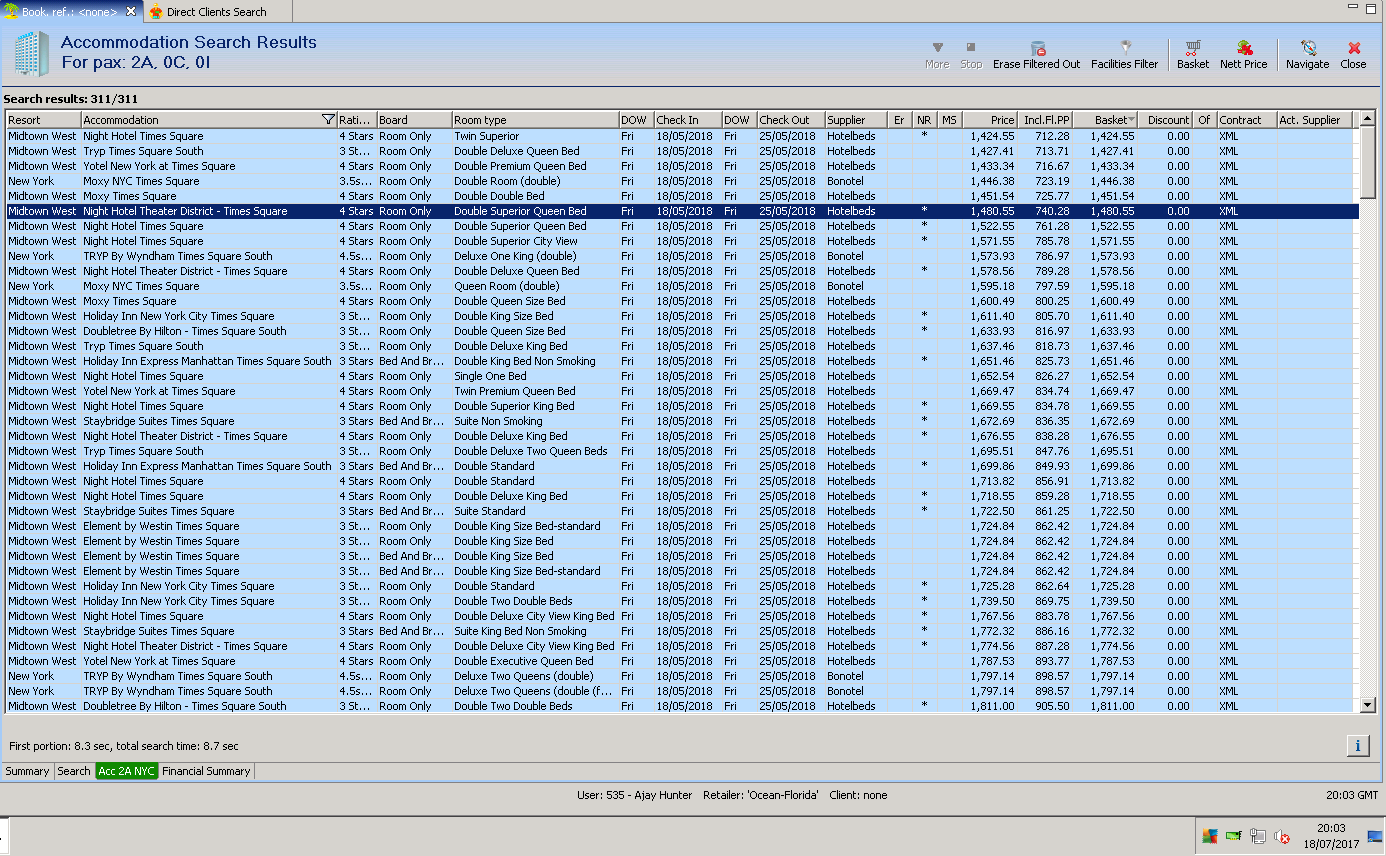Click the Incl.Fl.PP column header
This screenshot has width=1386, height=856.
point(1046,120)
